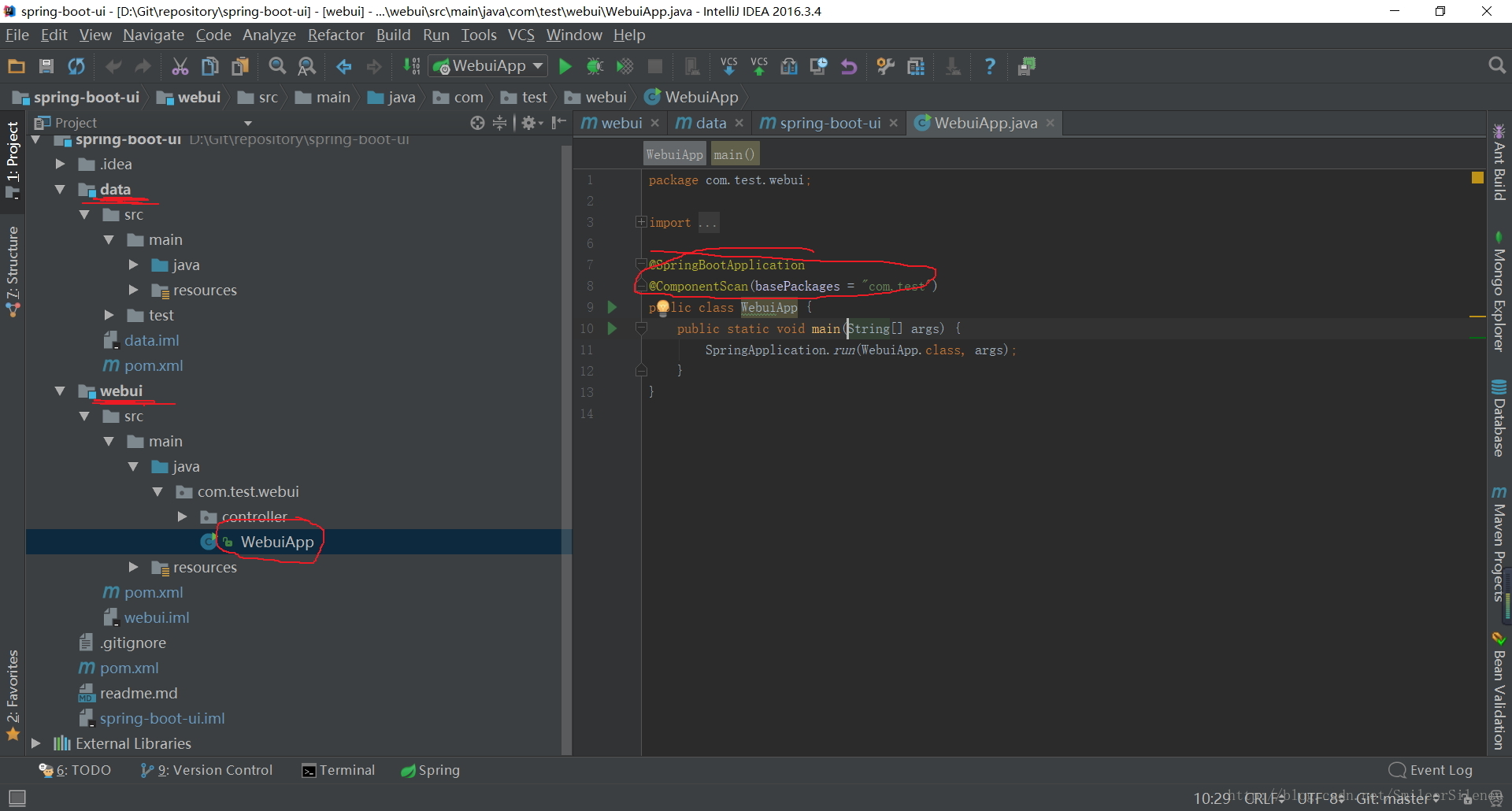Screen dimensions: 1512x811
Task: Toggle the Ant Build side panel
Action: 1499,161
